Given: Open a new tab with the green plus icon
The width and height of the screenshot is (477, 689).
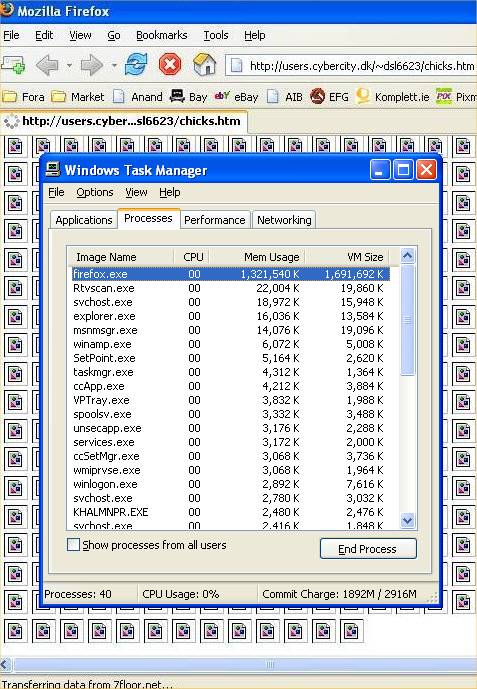Looking at the screenshot, I should click(13, 65).
